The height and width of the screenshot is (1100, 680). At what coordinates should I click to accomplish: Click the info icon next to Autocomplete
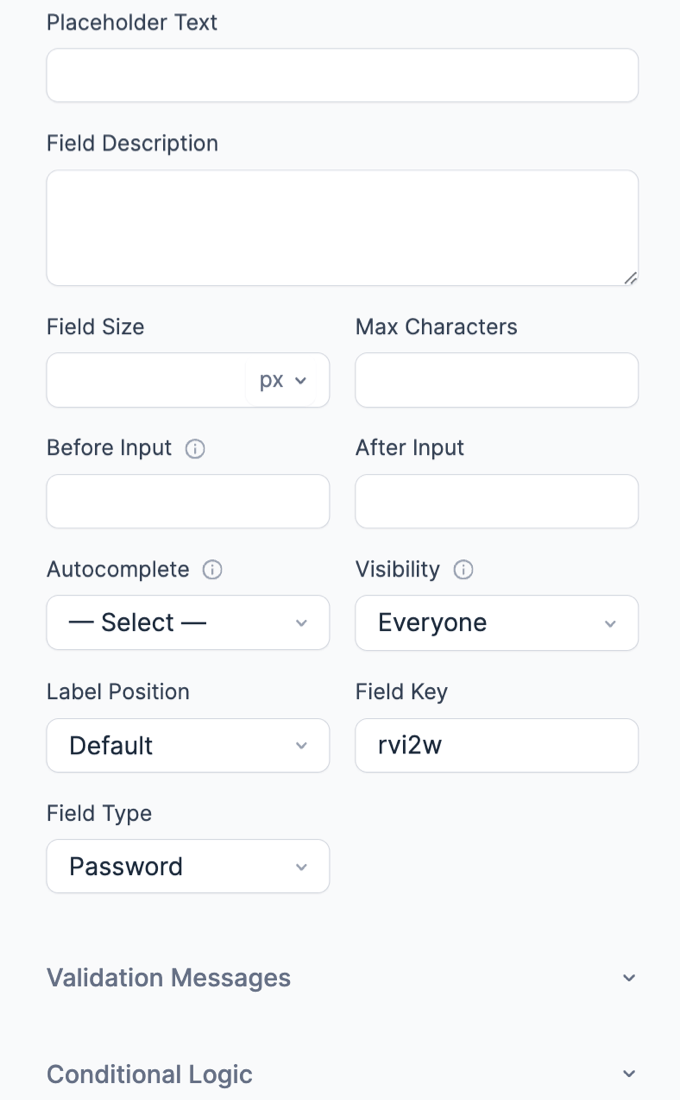[211, 569]
